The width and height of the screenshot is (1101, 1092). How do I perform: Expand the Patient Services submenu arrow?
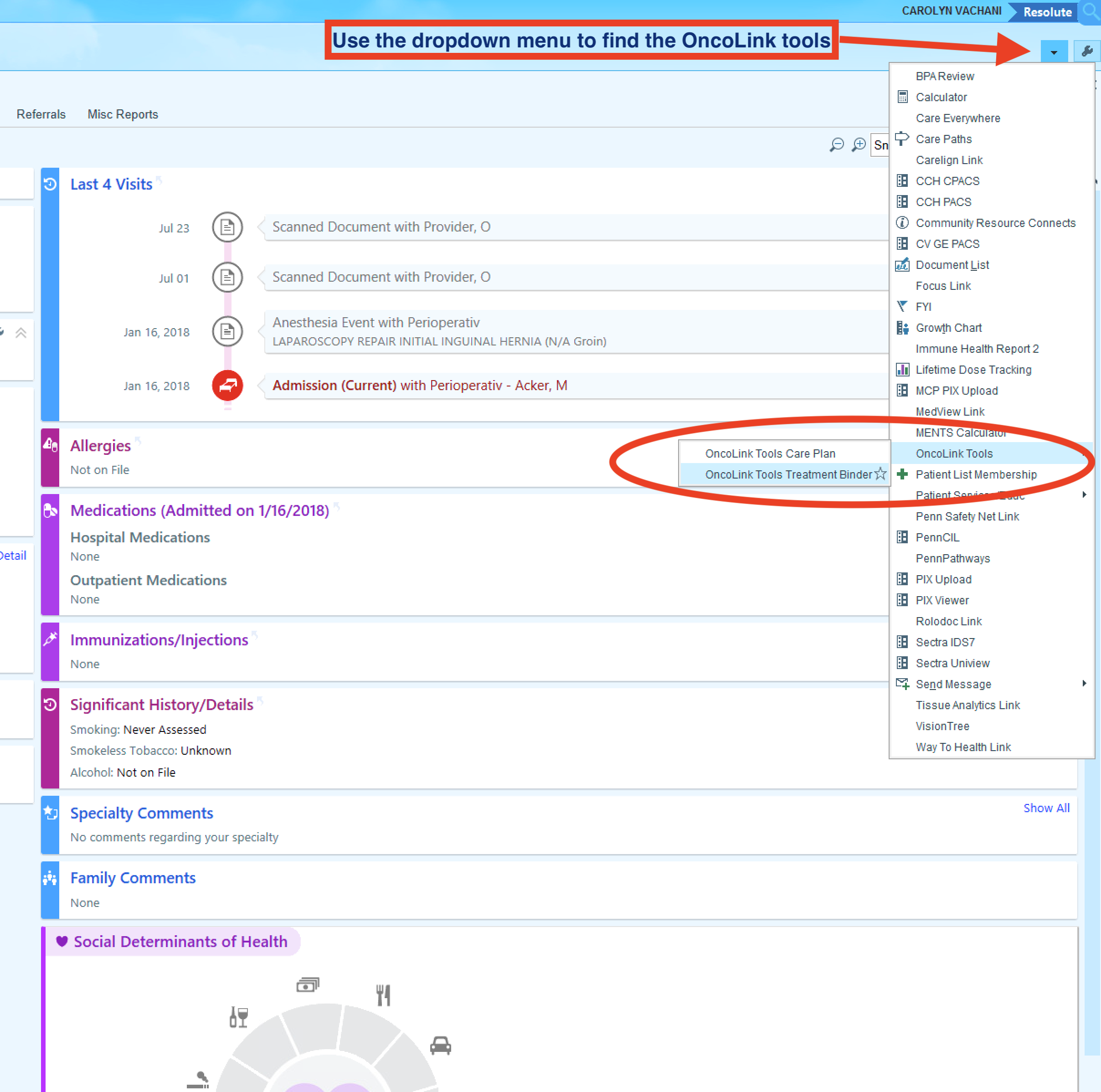coord(1084,494)
